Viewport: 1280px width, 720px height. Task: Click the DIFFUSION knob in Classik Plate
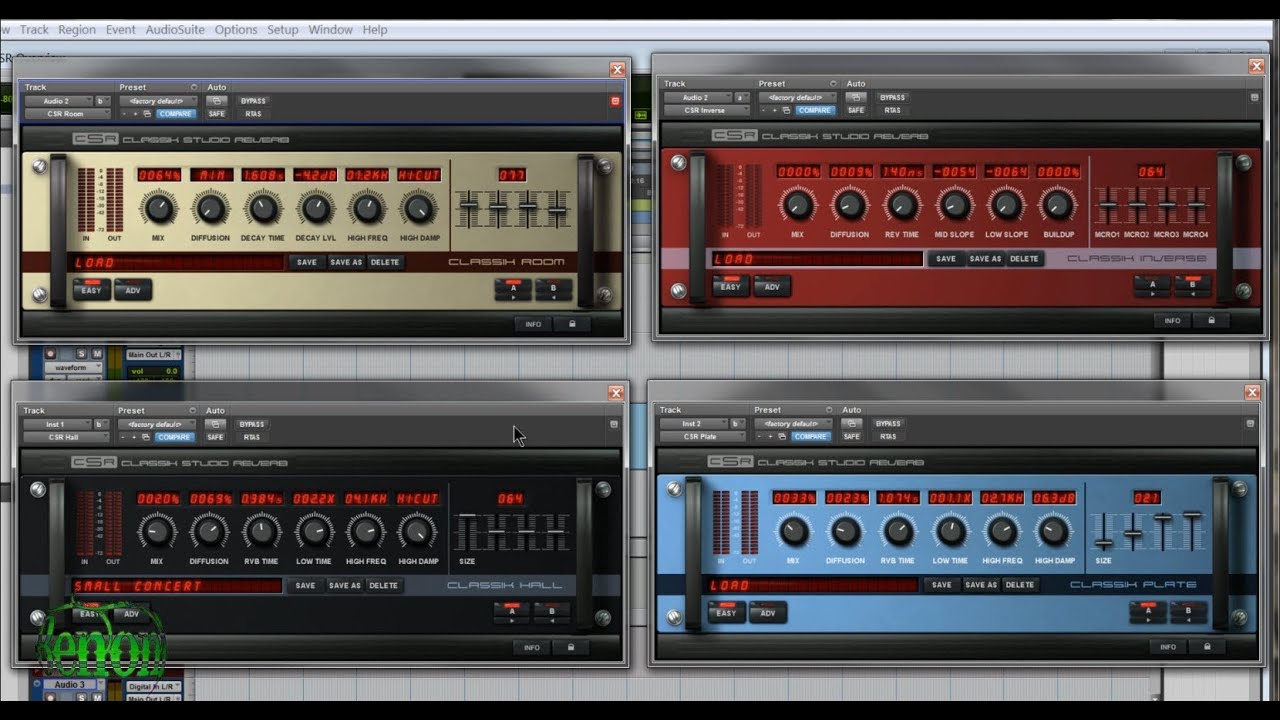(x=846, y=531)
